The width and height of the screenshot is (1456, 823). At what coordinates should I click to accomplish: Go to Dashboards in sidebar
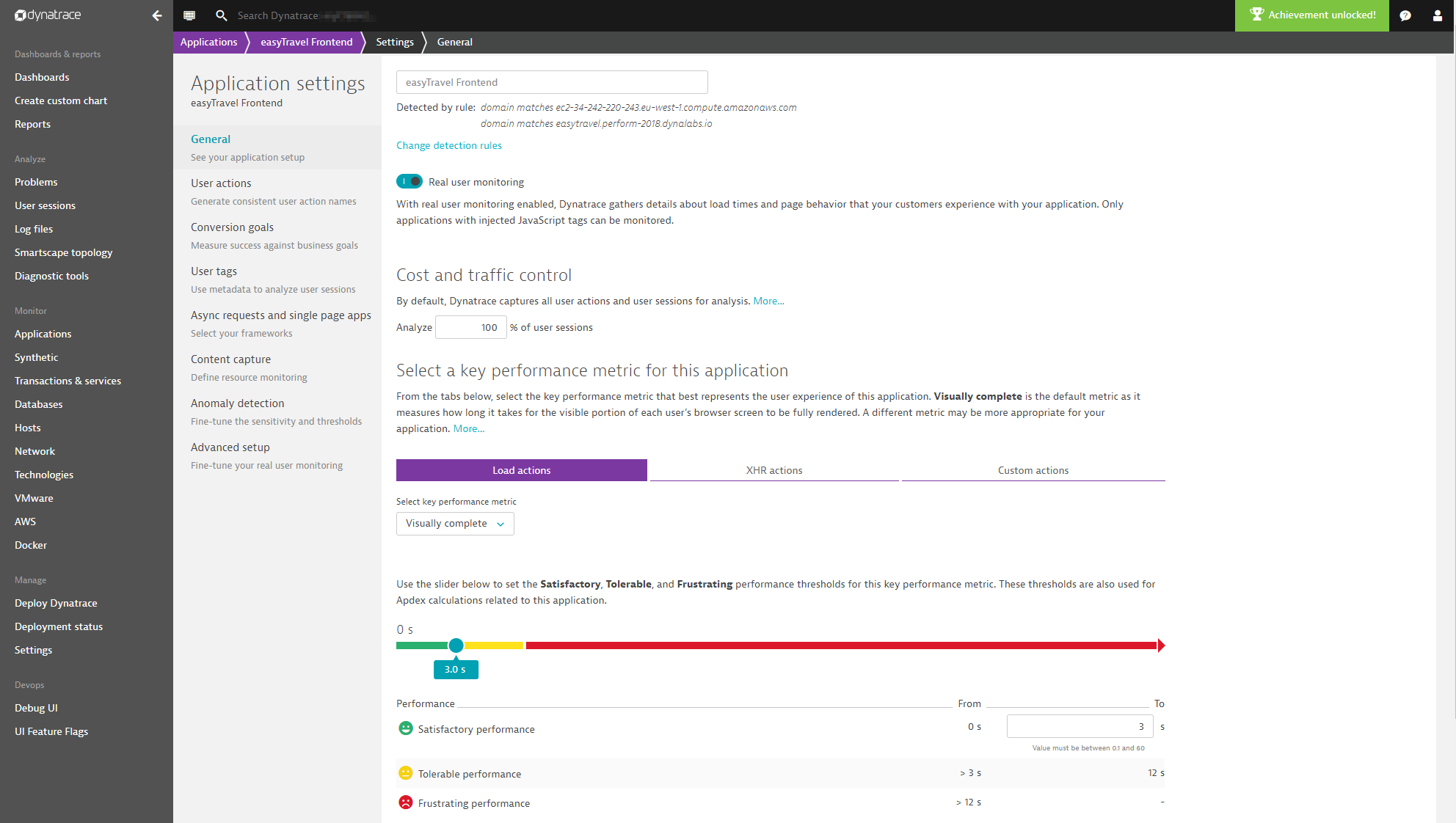click(x=42, y=77)
